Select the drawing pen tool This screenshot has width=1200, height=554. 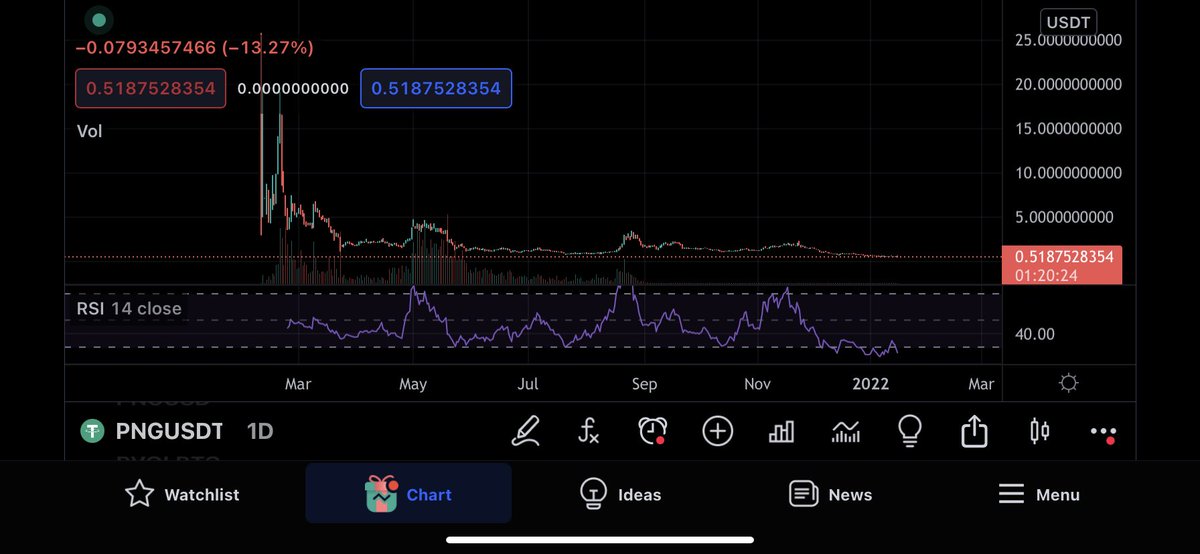click(526, 431)
